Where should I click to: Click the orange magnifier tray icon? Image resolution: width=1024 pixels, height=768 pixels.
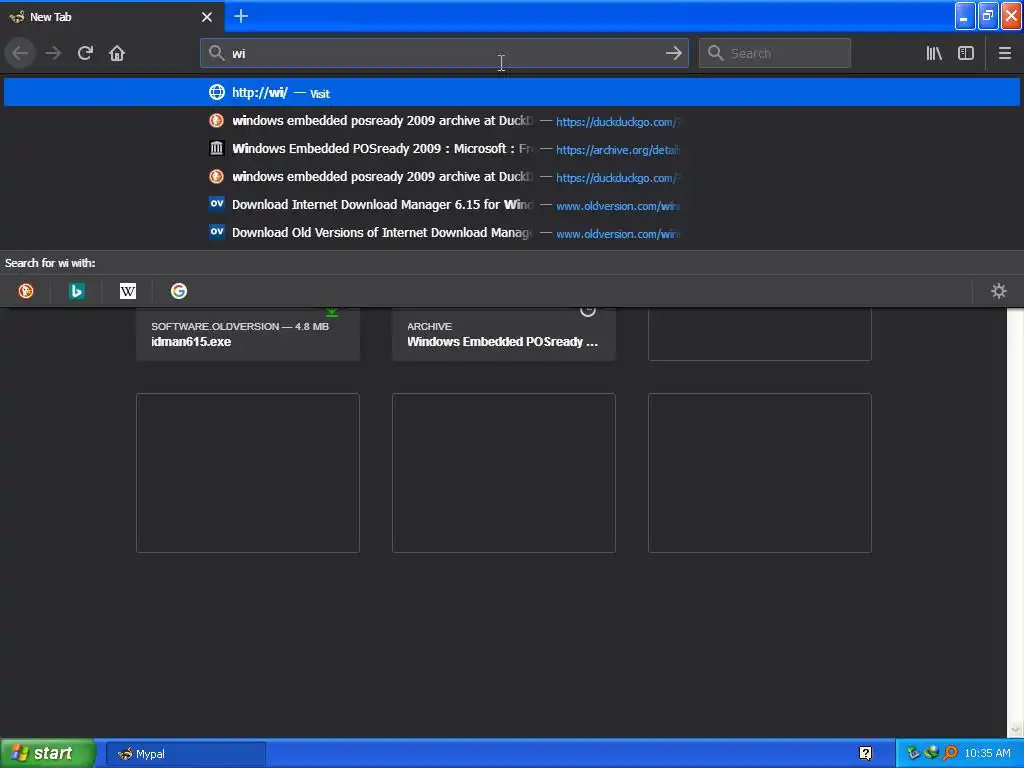pyautogui.click(x=950, y=753)
